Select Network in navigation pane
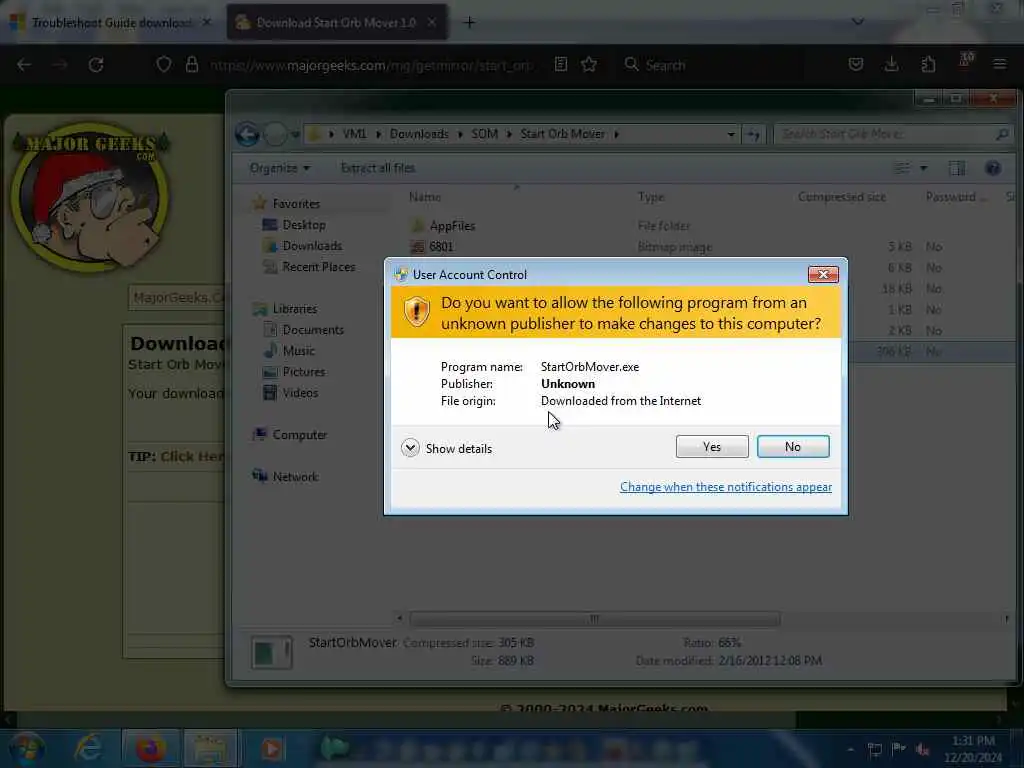The width and height of the screenshot is (1024, 768). point(295,477)
